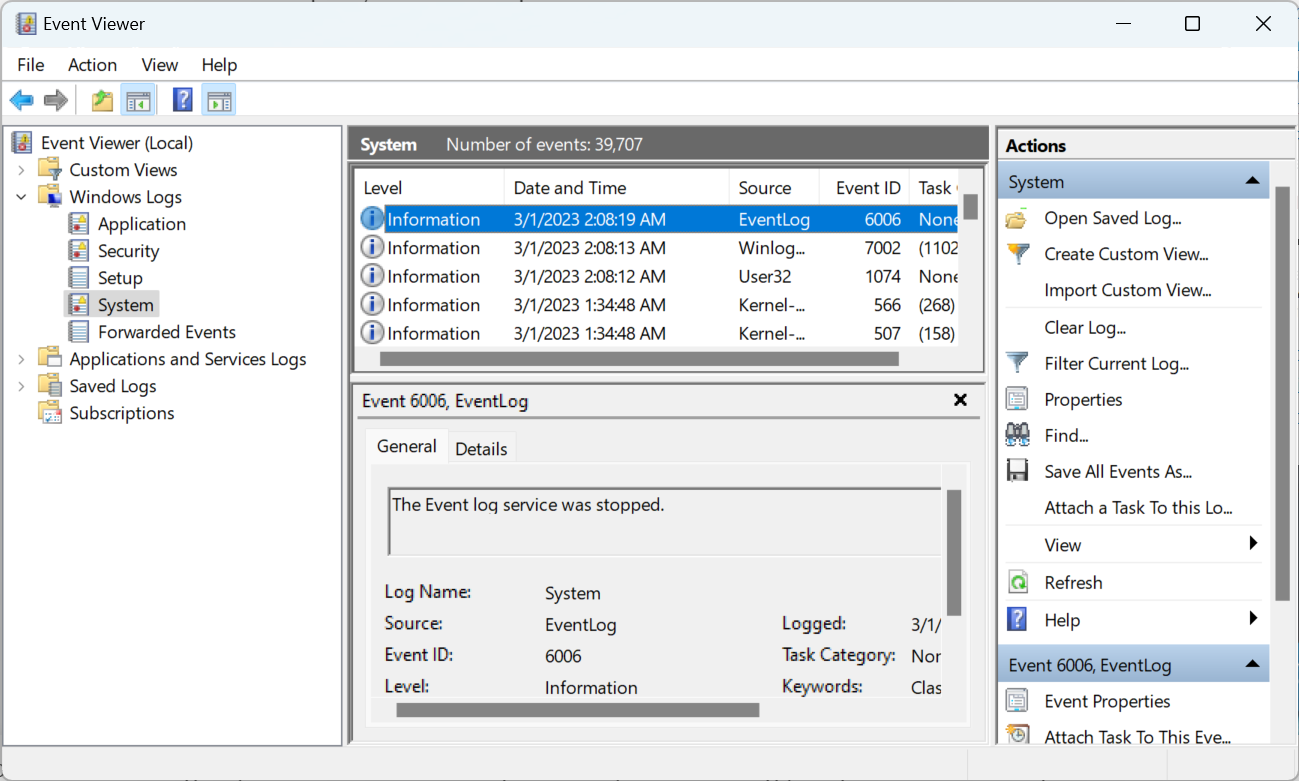Click the Create Custom View funnel icon
1299x781 pixels.
click(1017, 254)
